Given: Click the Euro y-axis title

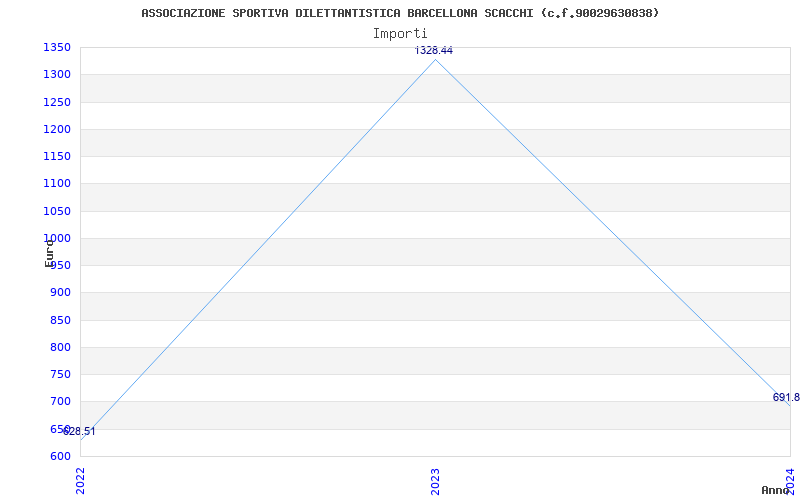Looking at the screenshot, I should tap(49, 252).
